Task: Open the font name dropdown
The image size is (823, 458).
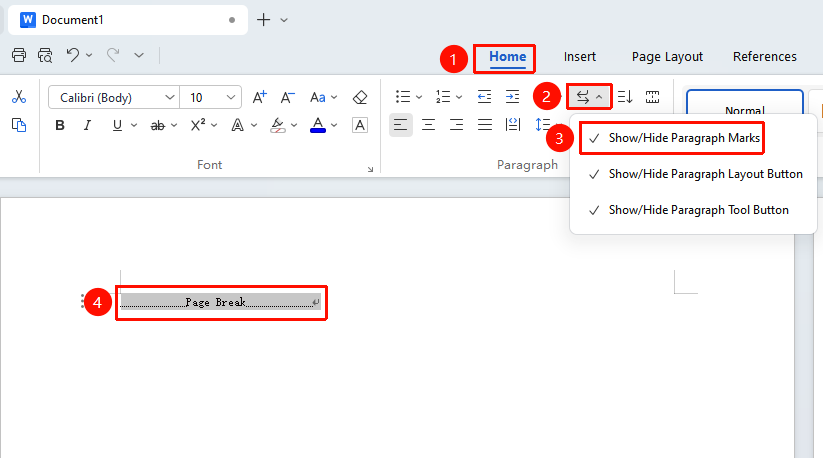Action: tap(170, 97)
